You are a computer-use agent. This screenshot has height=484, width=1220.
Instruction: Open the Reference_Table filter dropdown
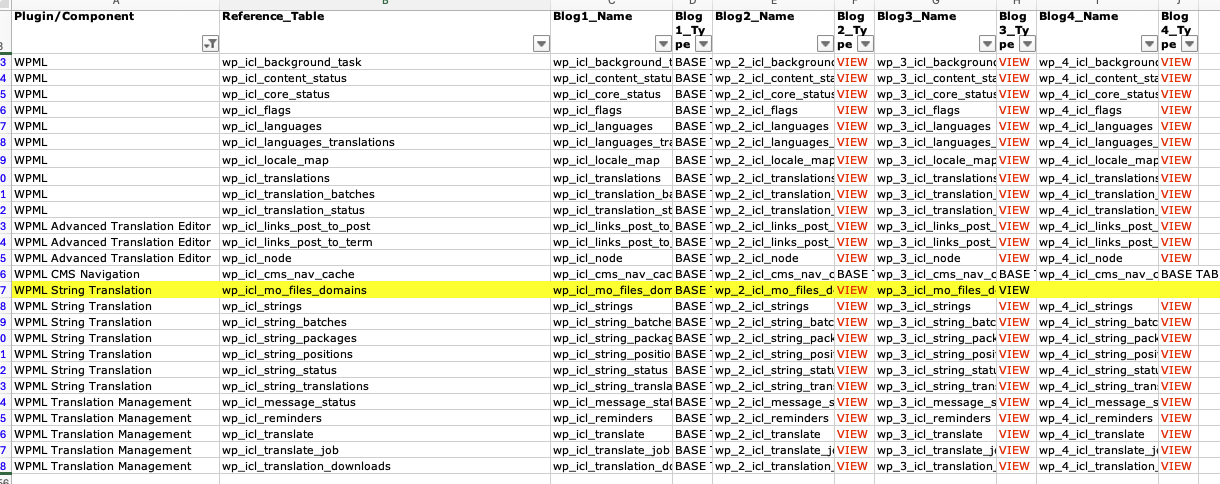click(541, 44)
